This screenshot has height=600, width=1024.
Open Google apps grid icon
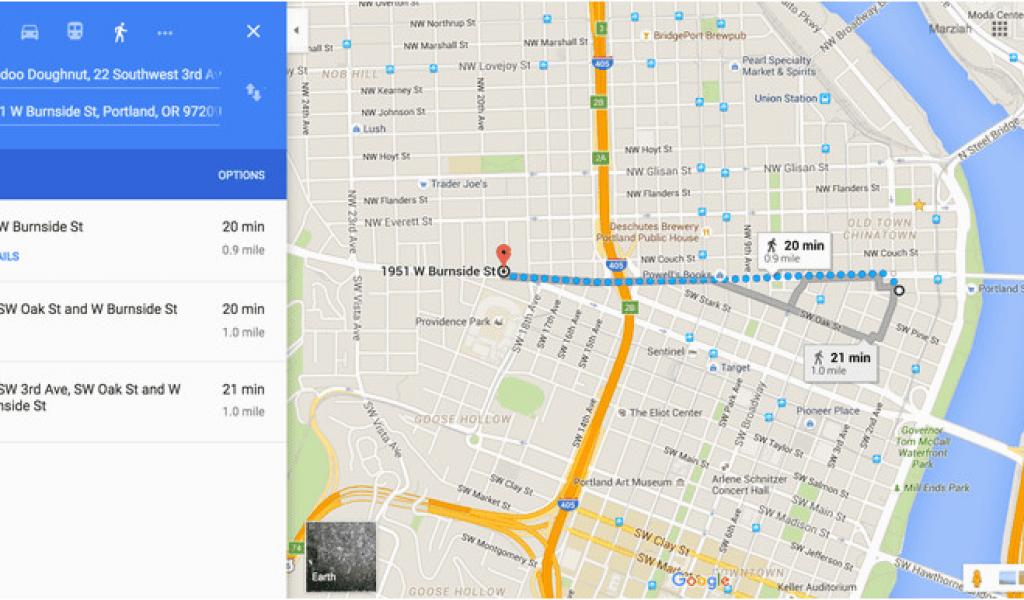coord(999,29)
